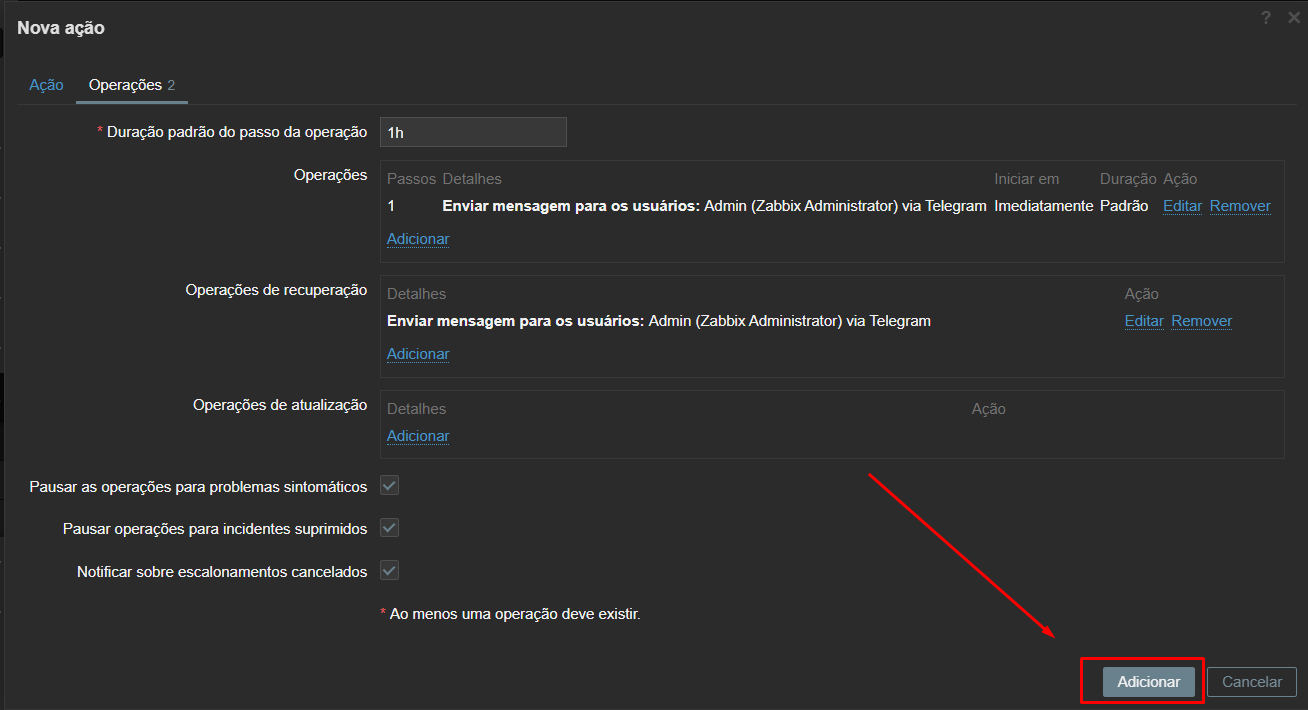The image size is (1308, 710).
Task: Open the help question mark icon
Action: point(1266,17)
